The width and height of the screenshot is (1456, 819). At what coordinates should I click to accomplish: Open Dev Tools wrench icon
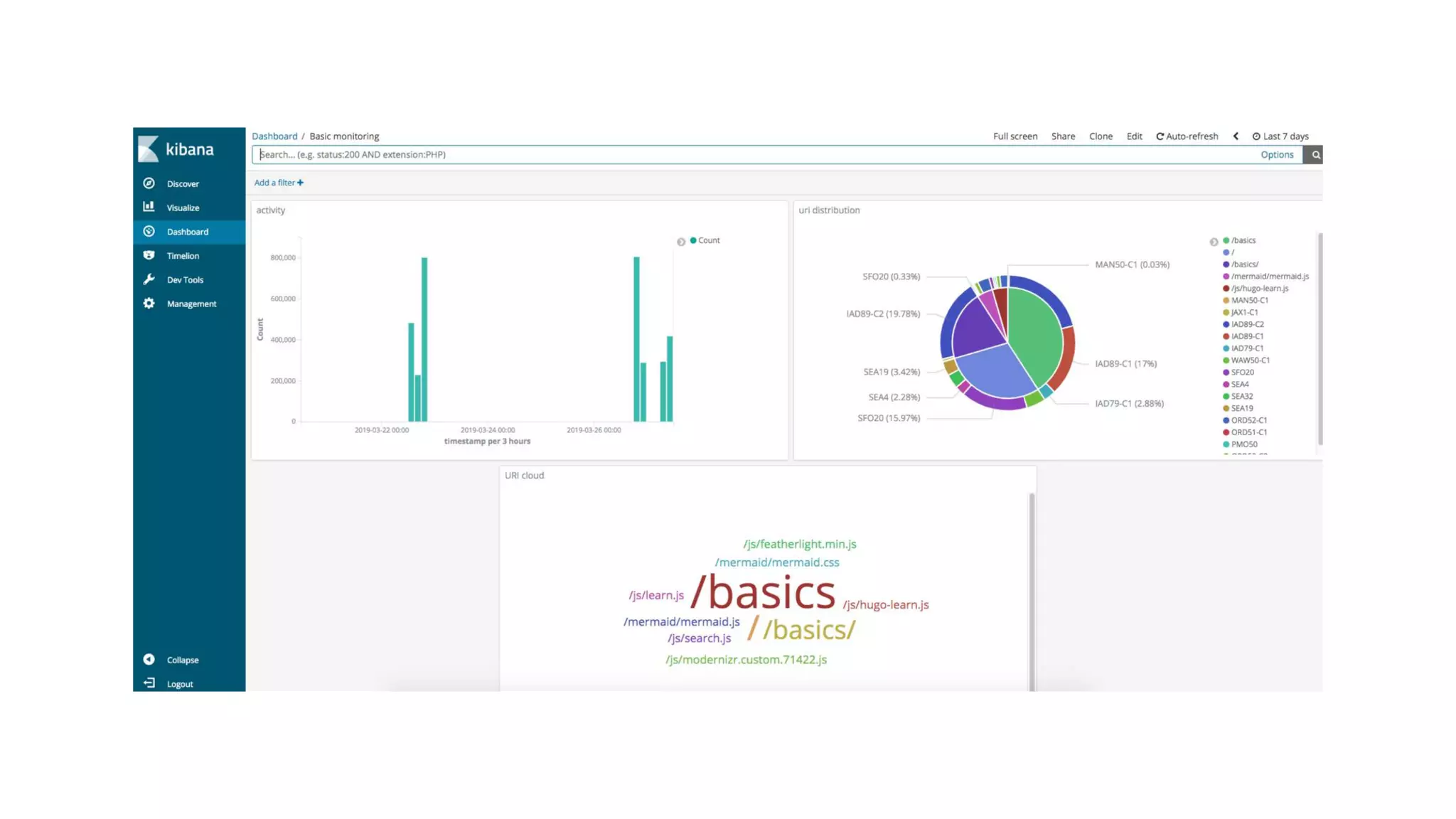[149, 279]
